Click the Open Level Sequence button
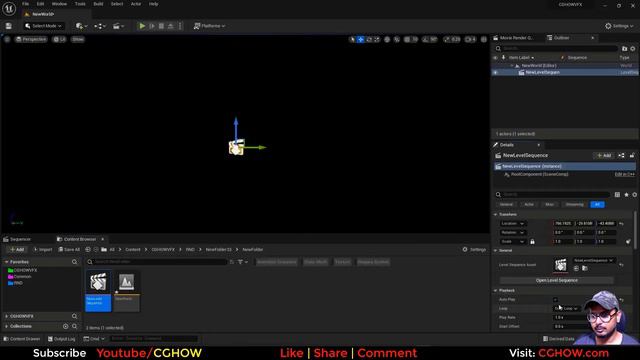The height and width of the screenshot is (360, 640). coord(556,280)
